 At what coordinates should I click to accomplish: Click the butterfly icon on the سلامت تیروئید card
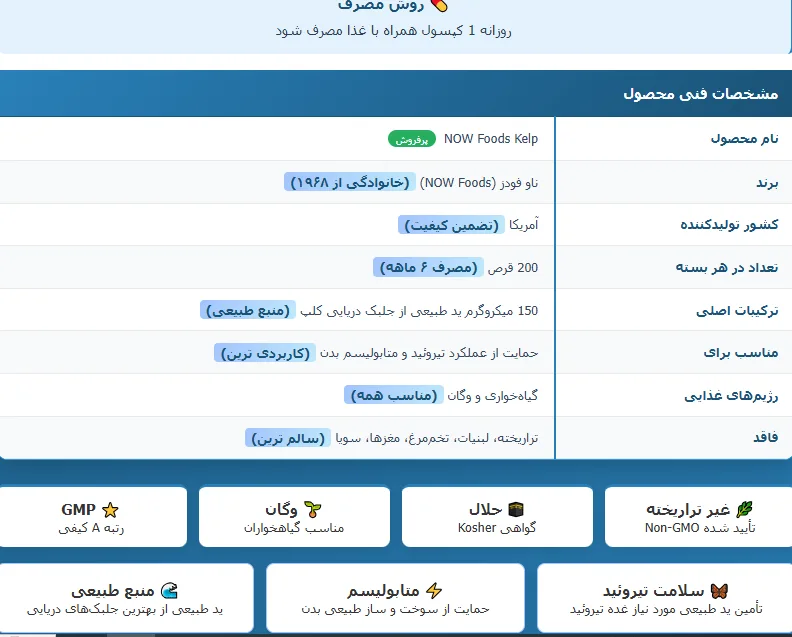[747, 590]
